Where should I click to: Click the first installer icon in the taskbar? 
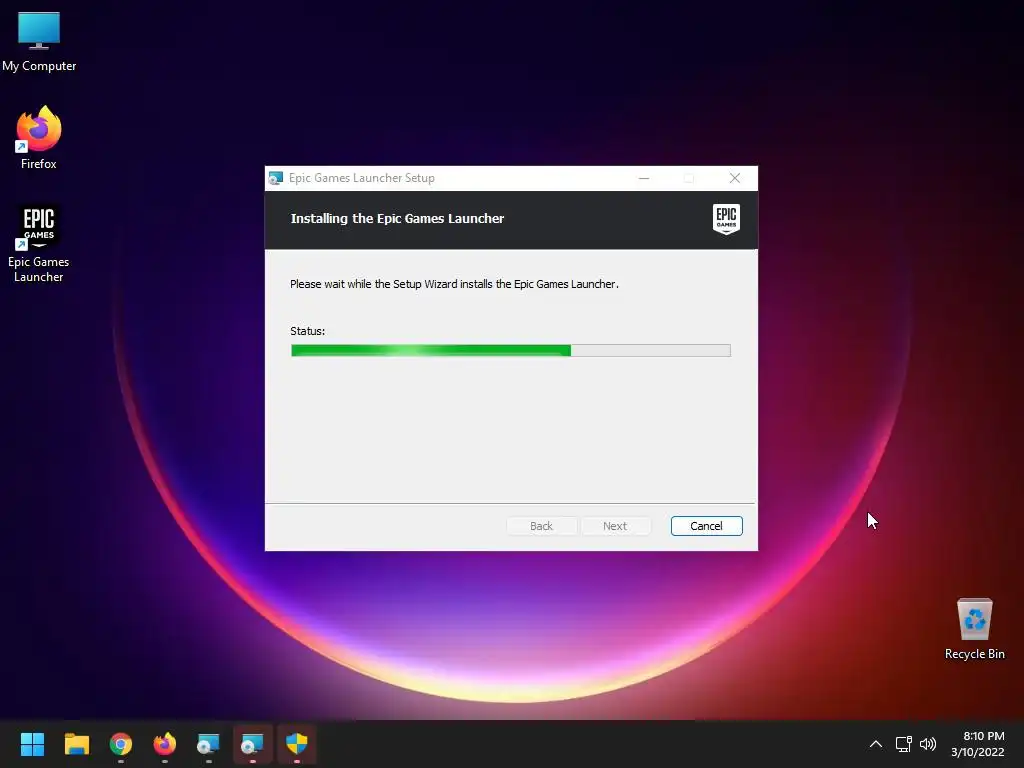point(208,744)
